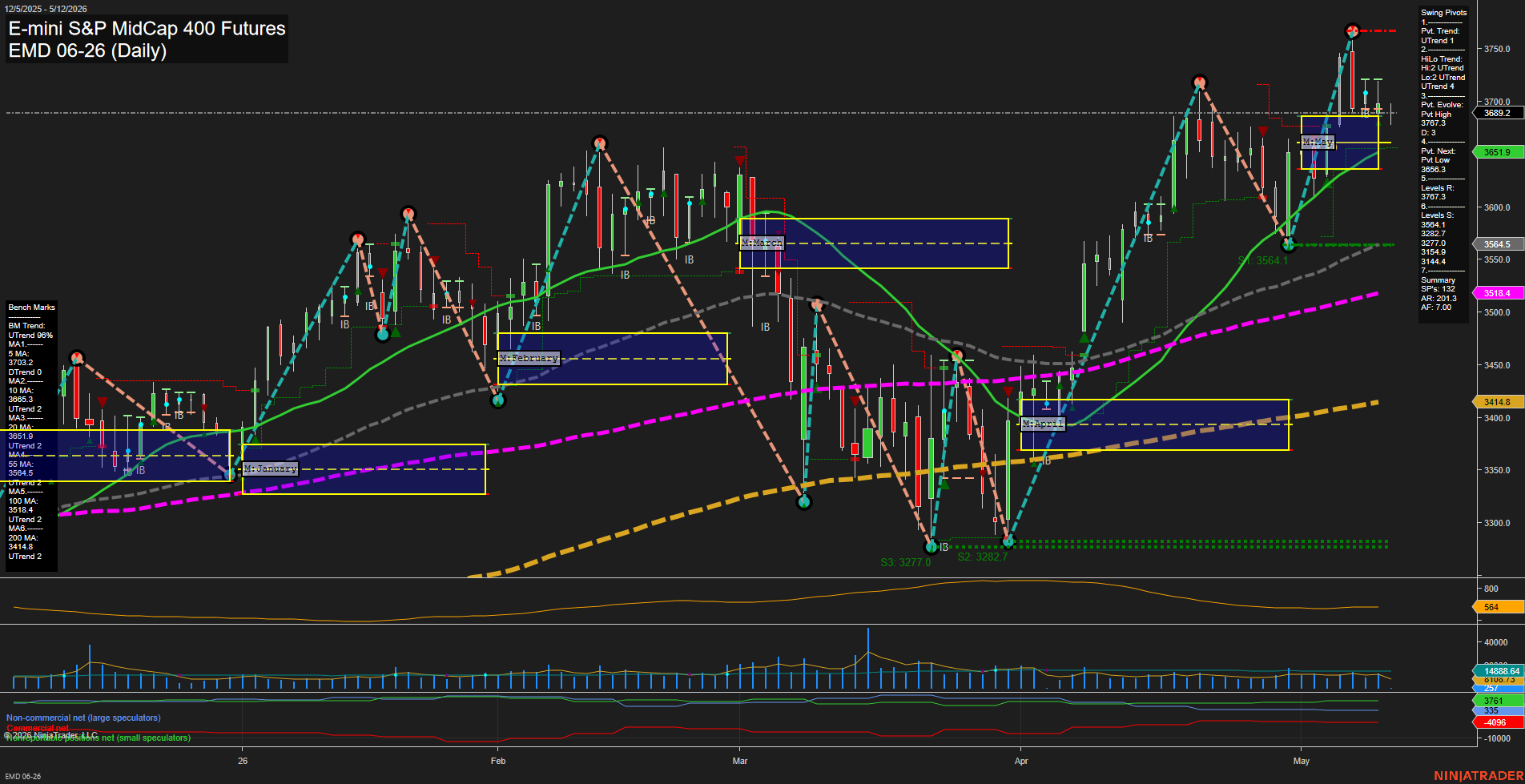Click the blue 335 COT value marker

pos(1497,710)
